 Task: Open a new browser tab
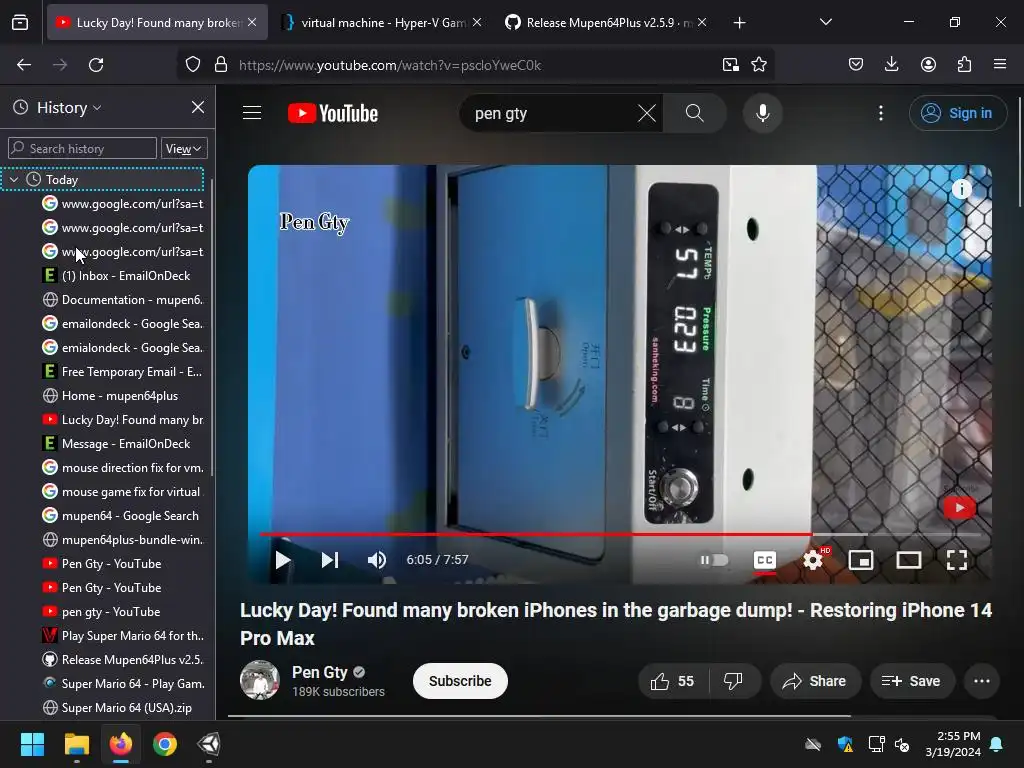739,23
